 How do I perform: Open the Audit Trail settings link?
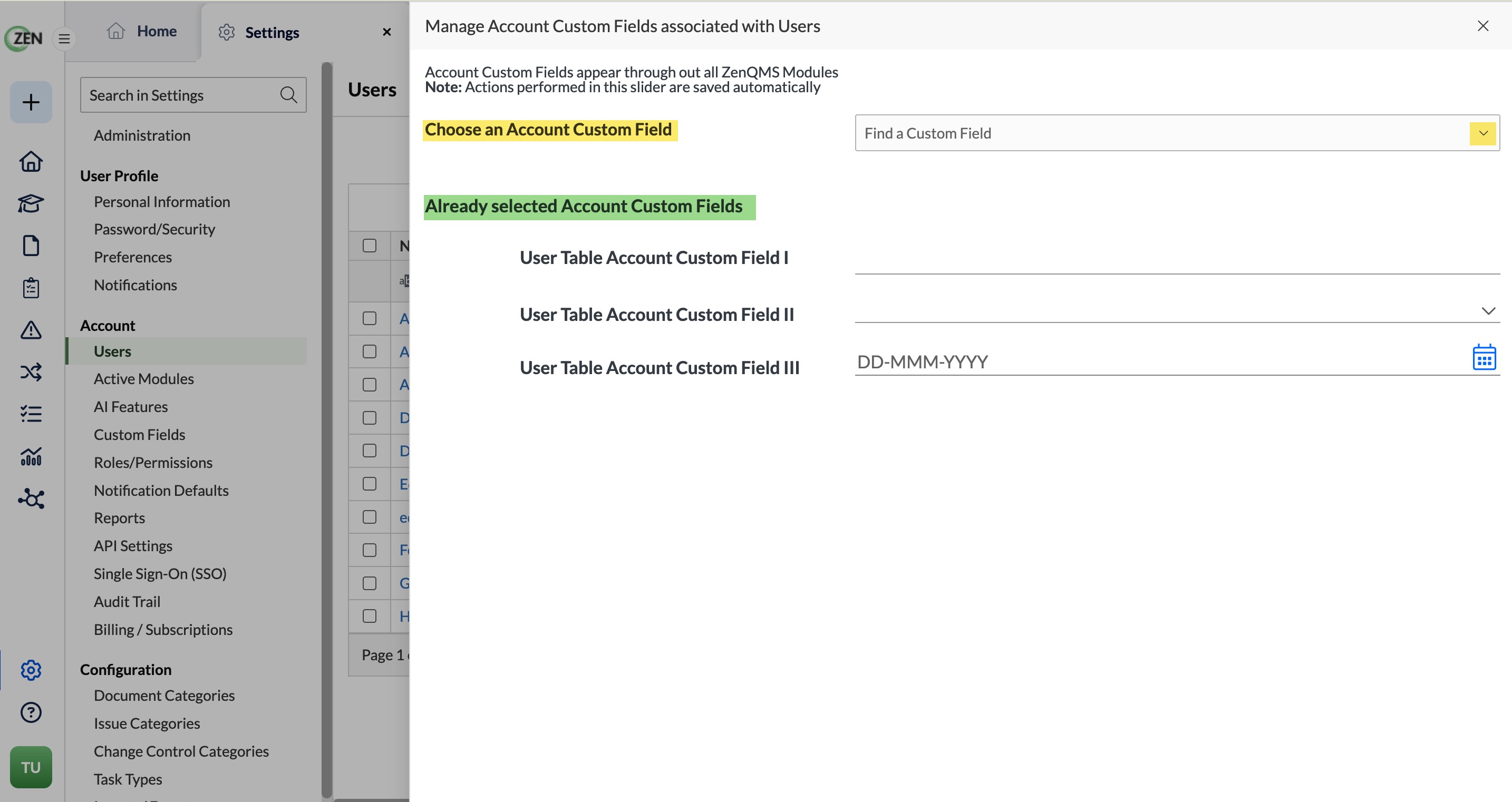tap(127, 601)
